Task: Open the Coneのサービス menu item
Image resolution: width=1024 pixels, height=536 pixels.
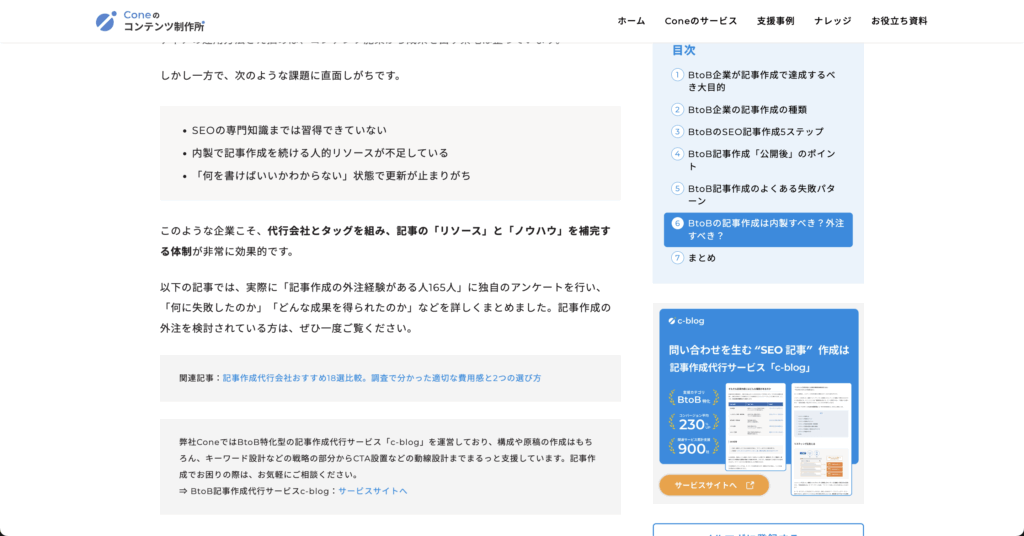Action: click(x=701, y=21)
